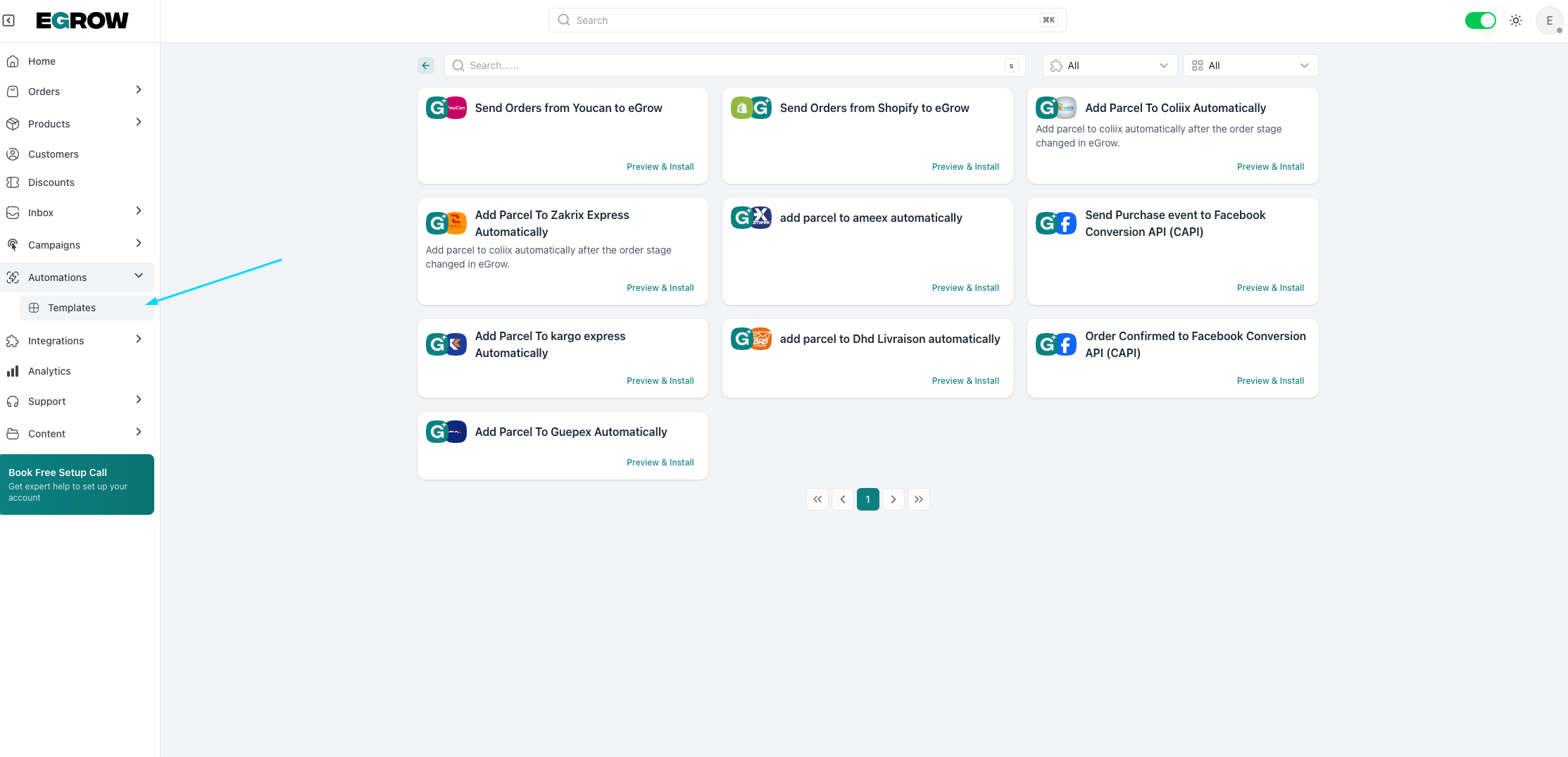Viewport: 1568px width, 757px height.
Task: Expand the Content chevron
Action: point(139,432)
